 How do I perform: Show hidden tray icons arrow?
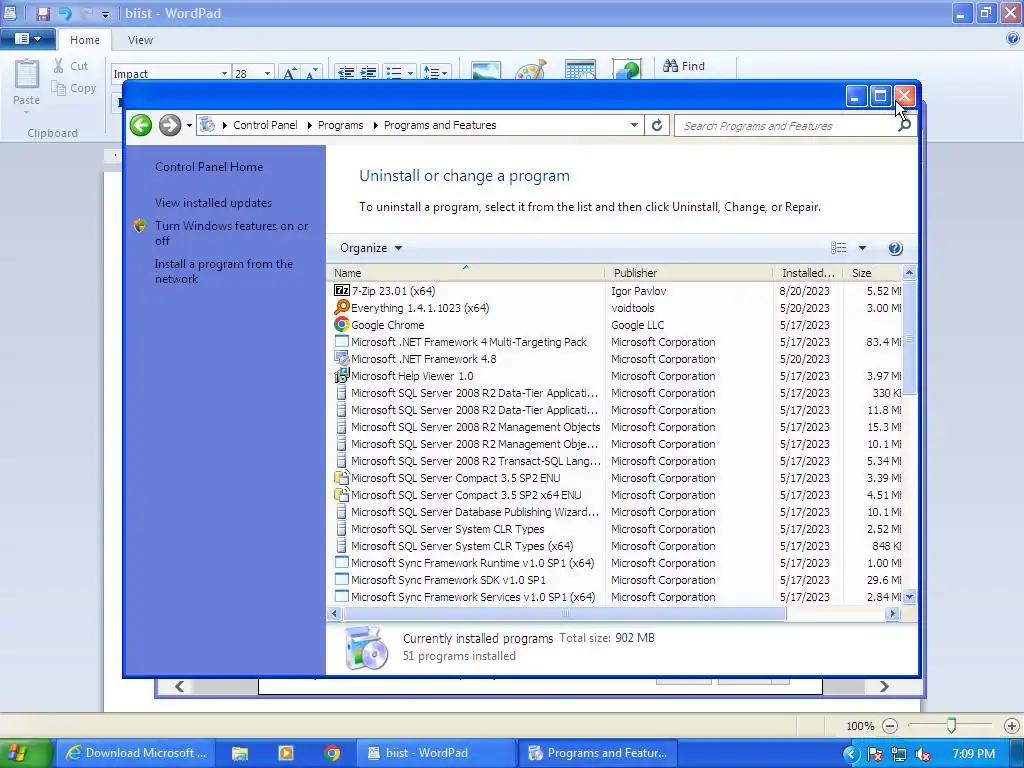[x=850, y=754]
